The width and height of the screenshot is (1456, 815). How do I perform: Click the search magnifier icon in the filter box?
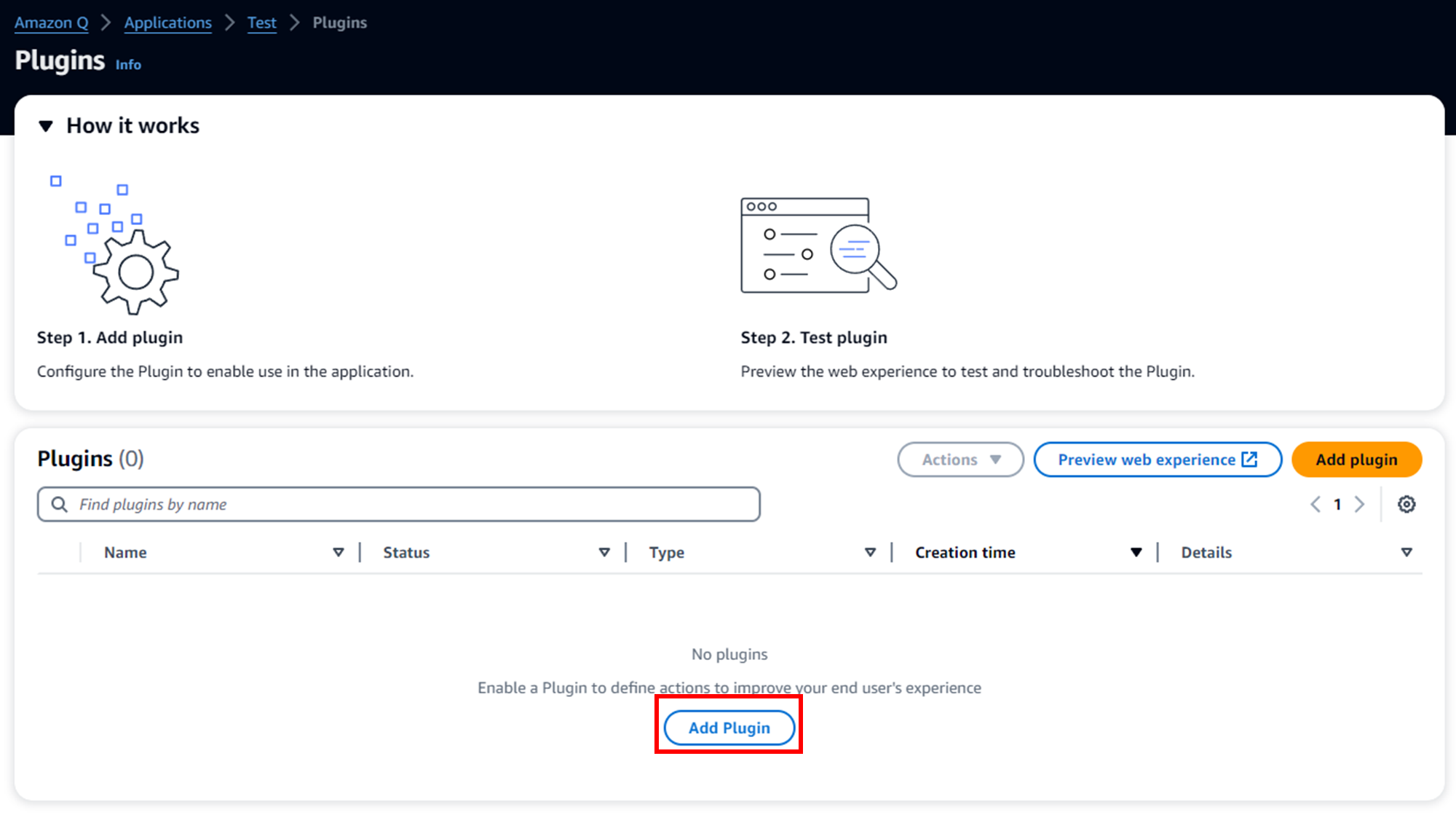pyautogui.click(x=60, y=504)
